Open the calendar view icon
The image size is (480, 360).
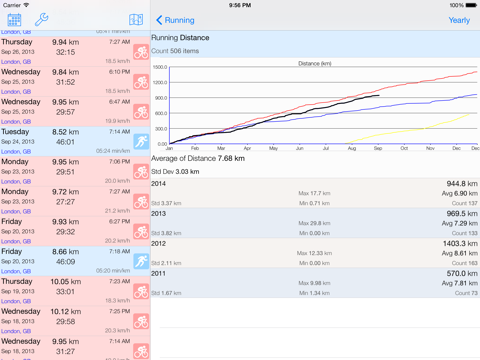coord(14,20)
